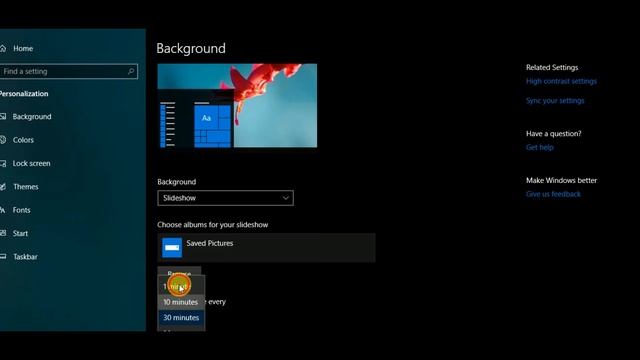Click the Background page title
This screenshot has width=640, height=360.
[x=191, y=49]
